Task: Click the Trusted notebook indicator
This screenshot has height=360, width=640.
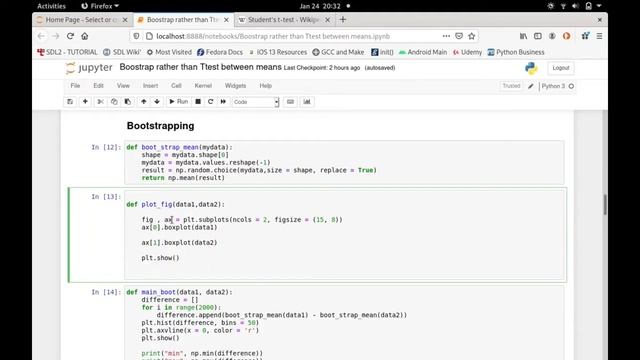Action: coord(511,86)
